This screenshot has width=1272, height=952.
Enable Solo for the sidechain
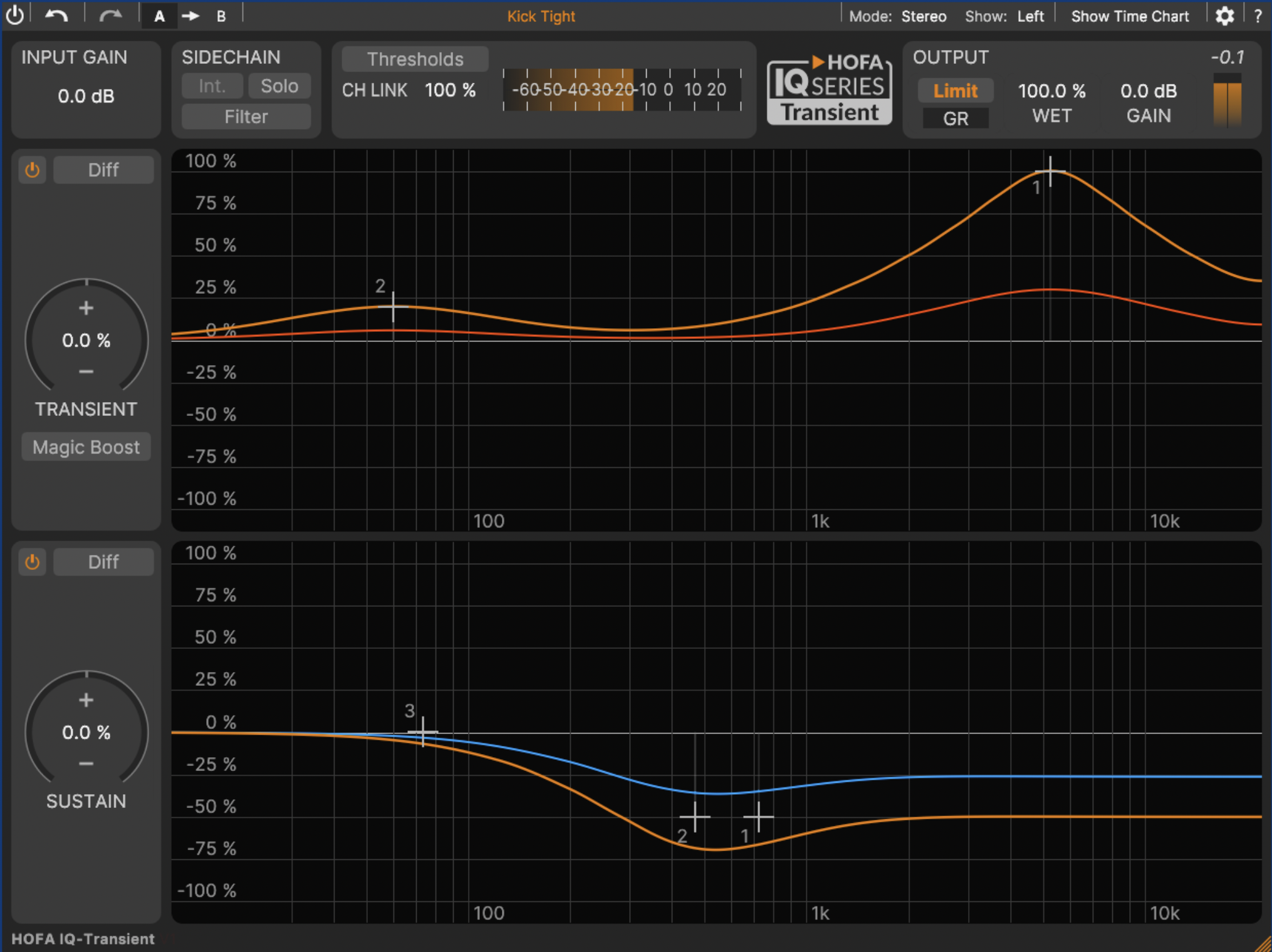tap(279, 85)
